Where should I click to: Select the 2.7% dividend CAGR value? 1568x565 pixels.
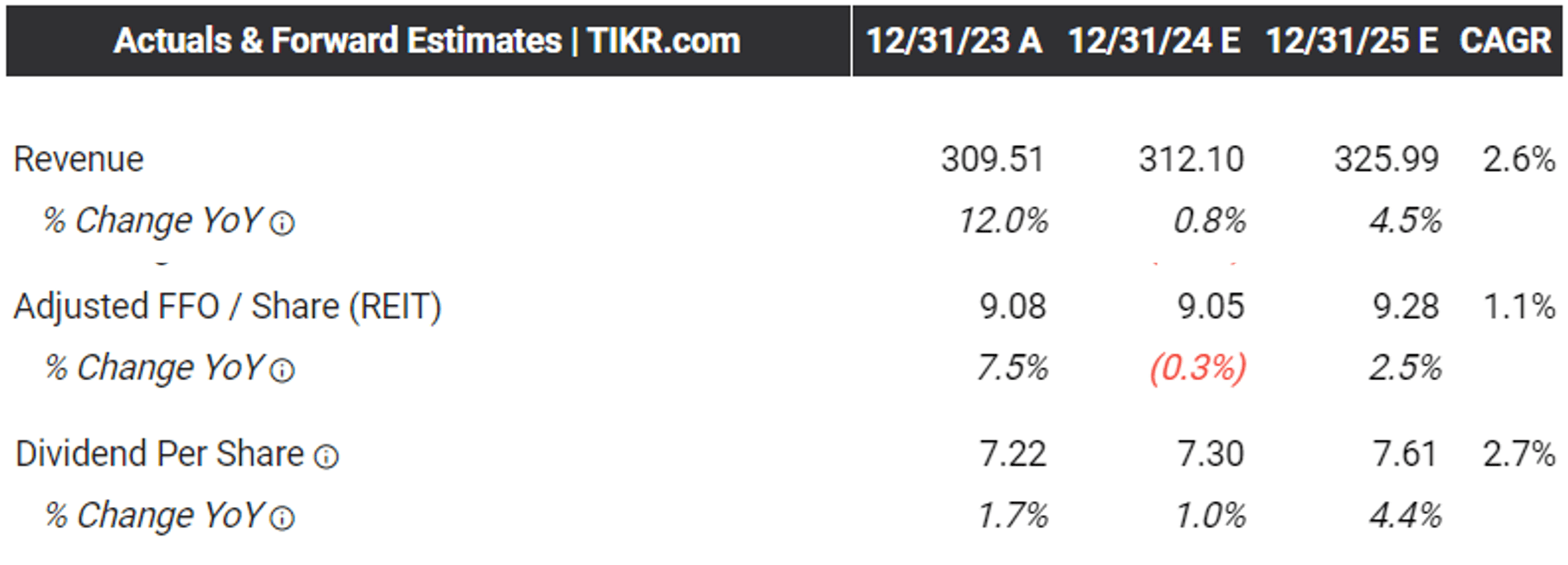(1519, 454)
